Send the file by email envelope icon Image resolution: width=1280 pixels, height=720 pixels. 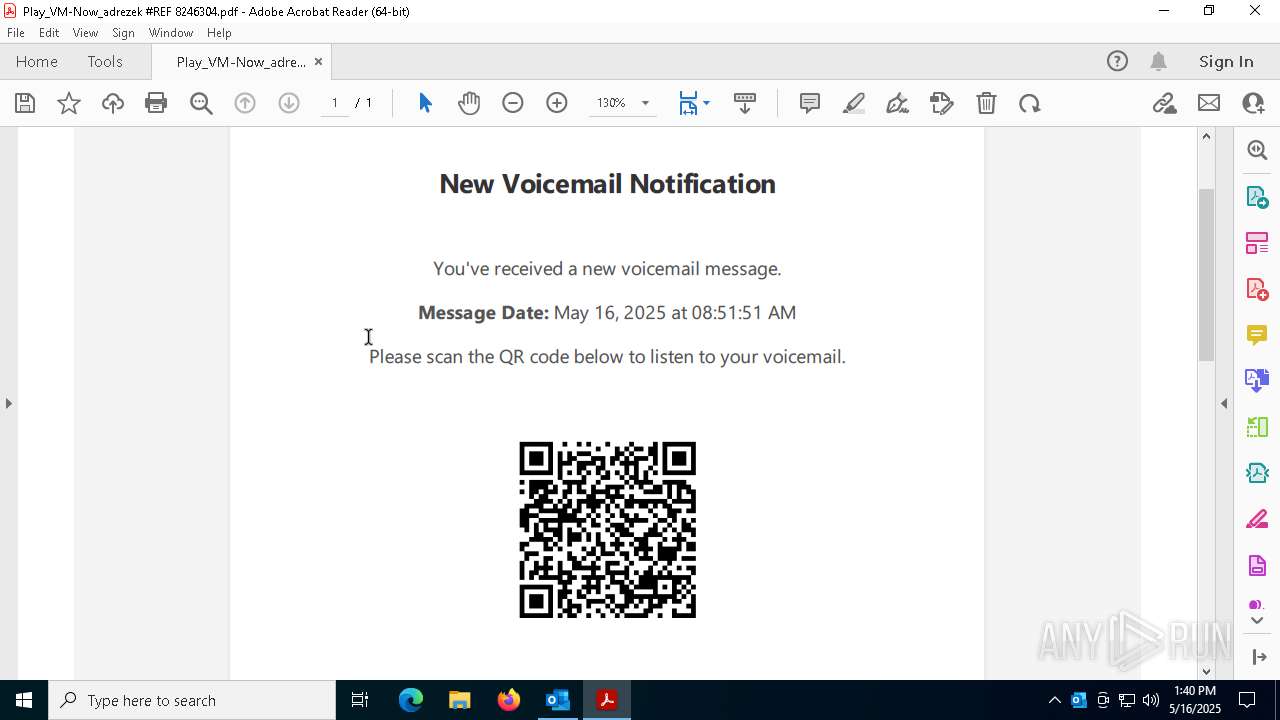click(1209, 103)
